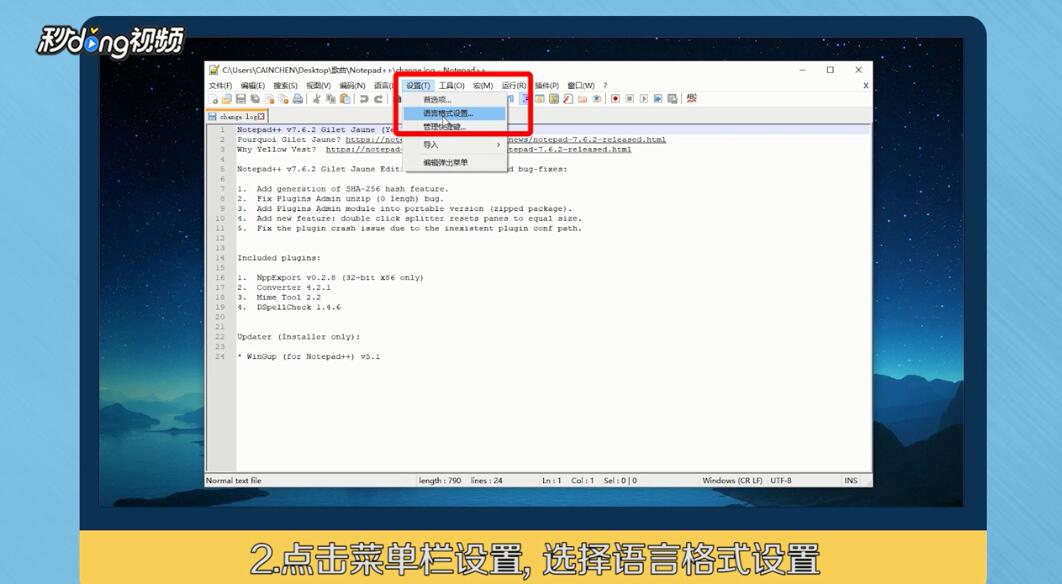Start macro recording with red dot icon

[616, 99]
